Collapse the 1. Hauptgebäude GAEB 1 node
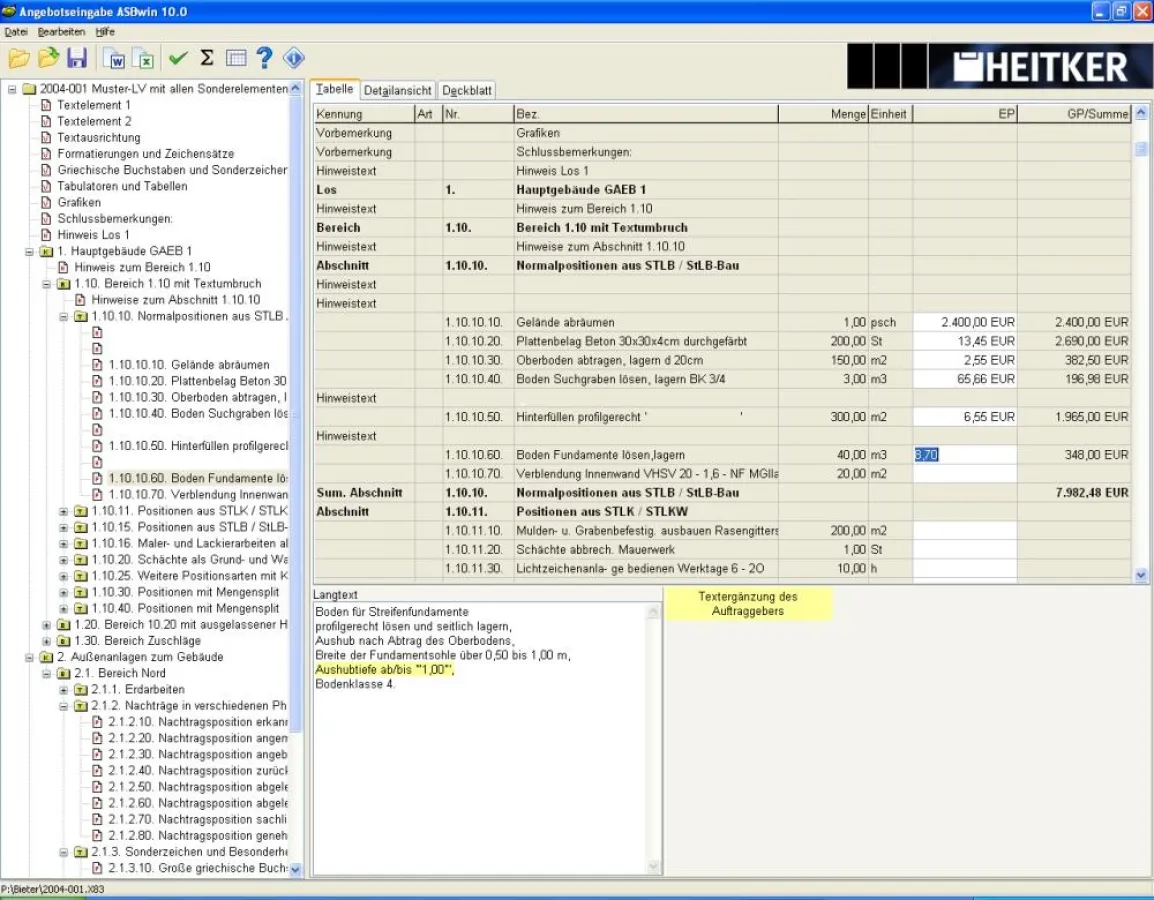The height and width of the screenshot is (900, 1154). pyautogui.click(x=30, y=251)
